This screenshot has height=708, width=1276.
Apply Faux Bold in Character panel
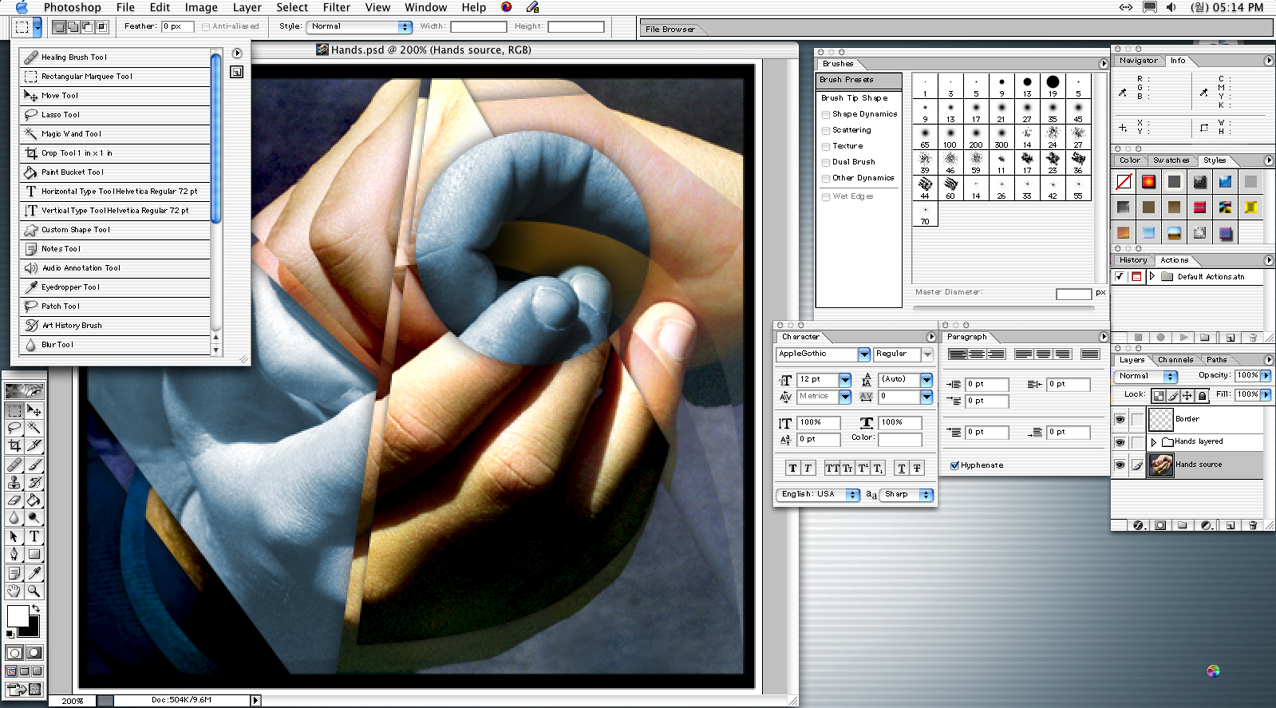(792, 468)
